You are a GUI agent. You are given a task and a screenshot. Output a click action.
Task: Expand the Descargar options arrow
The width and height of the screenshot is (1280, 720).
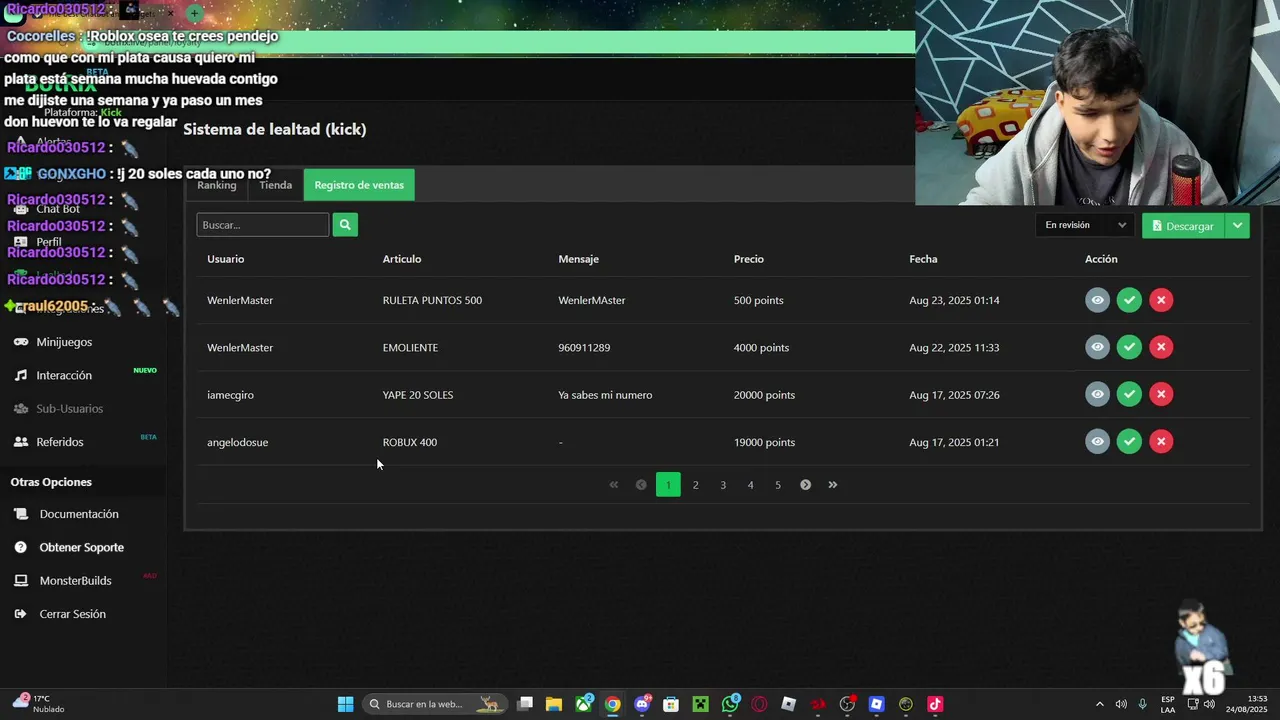tap(1237, 226)
